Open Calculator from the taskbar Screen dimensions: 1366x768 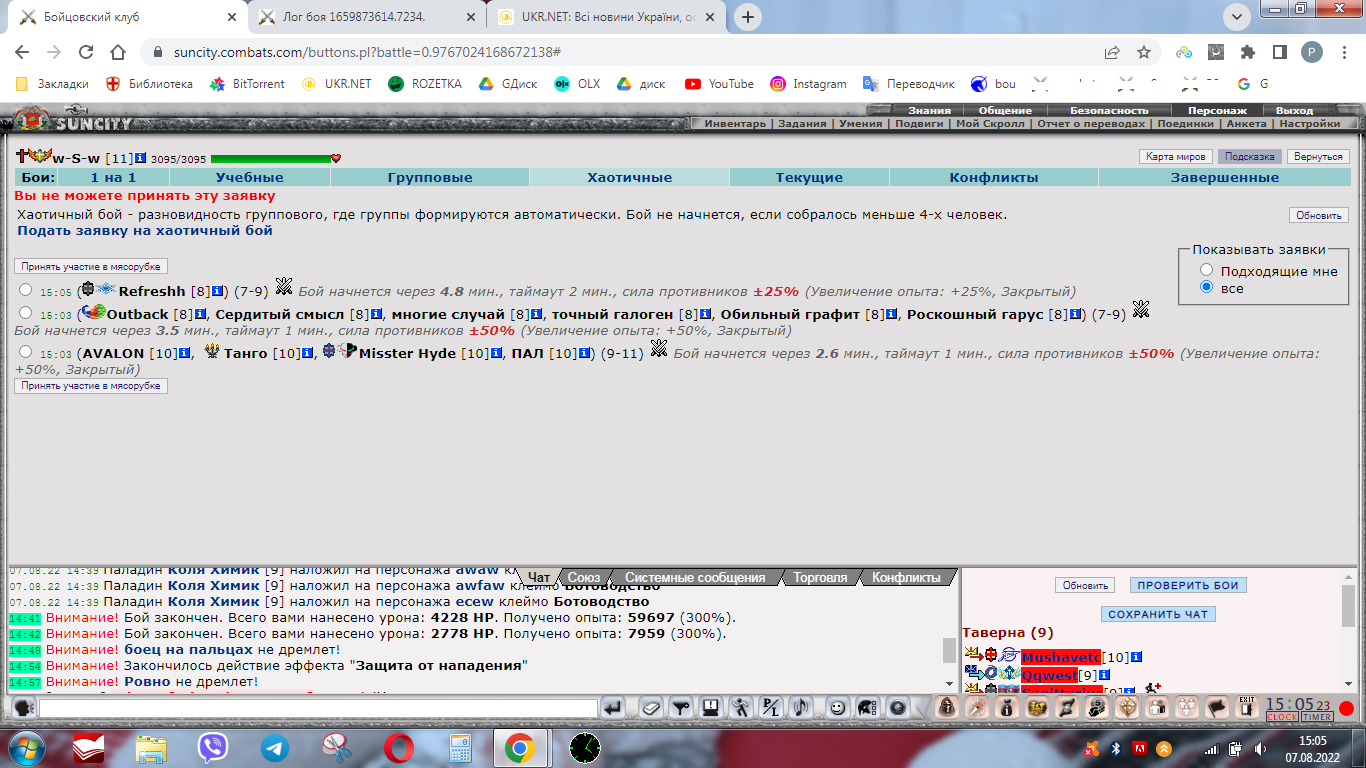459,747
